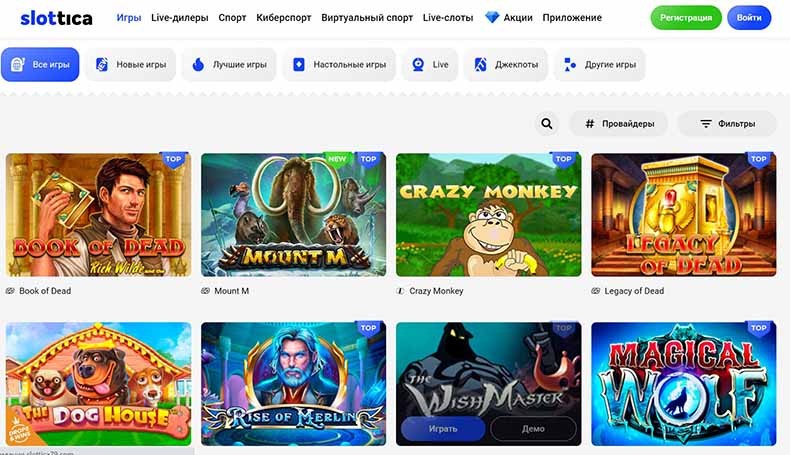Open Приложение page
The width and height of the screenshot is (790, 455).
click(572, 18)
